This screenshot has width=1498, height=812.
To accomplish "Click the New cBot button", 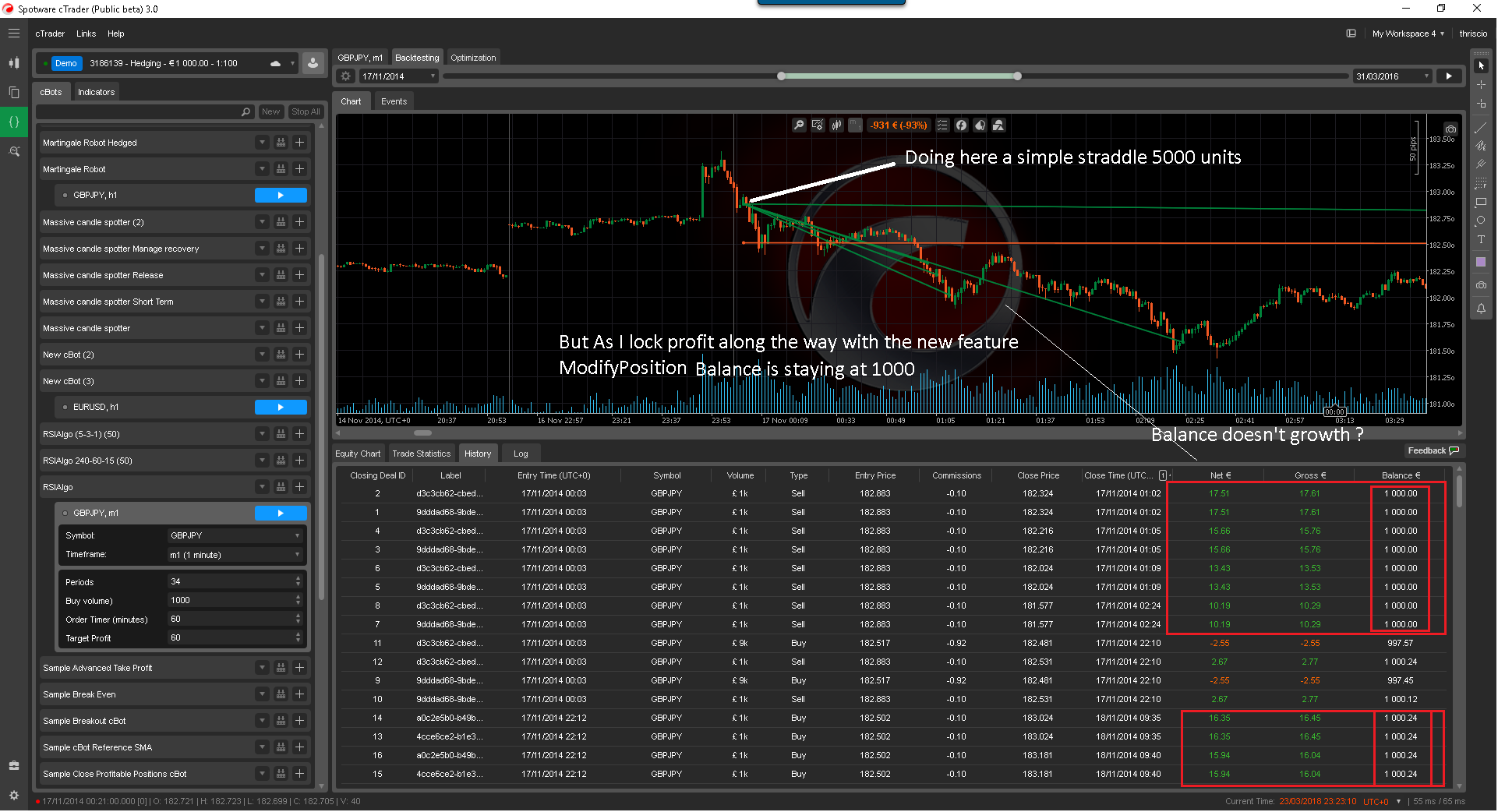I will tap(270, 112).
